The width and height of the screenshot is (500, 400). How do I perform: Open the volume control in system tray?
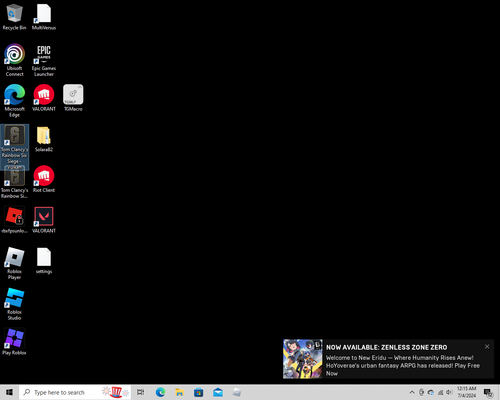tap(450, 392)
